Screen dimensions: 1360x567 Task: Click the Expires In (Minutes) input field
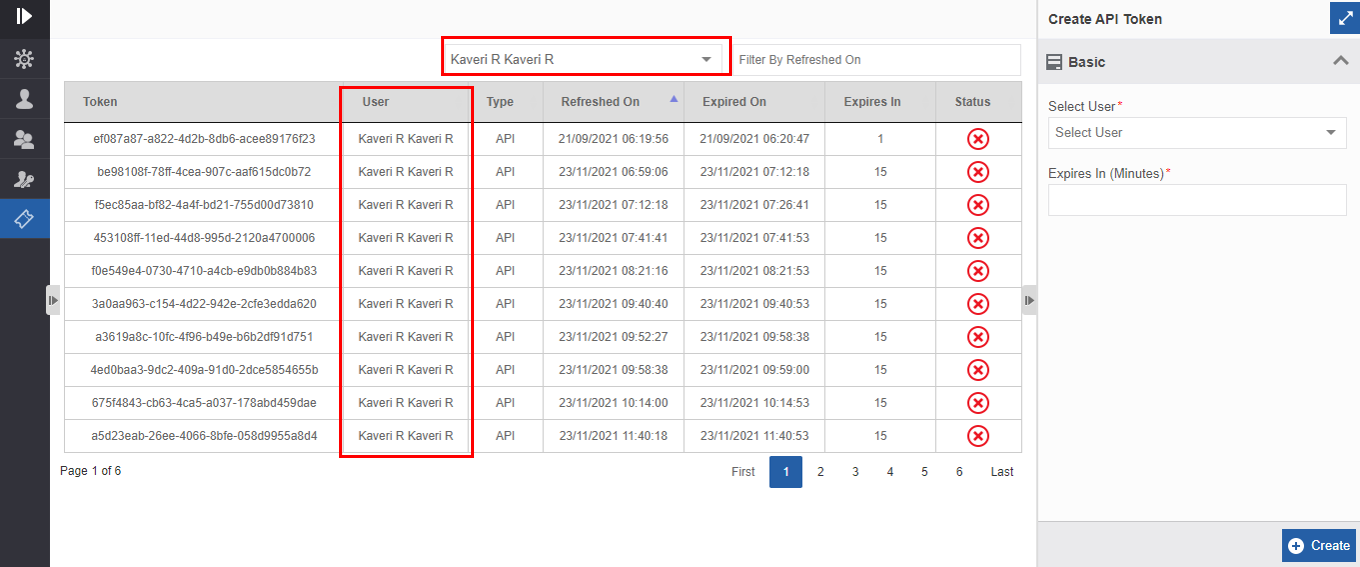pos(1197,200)
